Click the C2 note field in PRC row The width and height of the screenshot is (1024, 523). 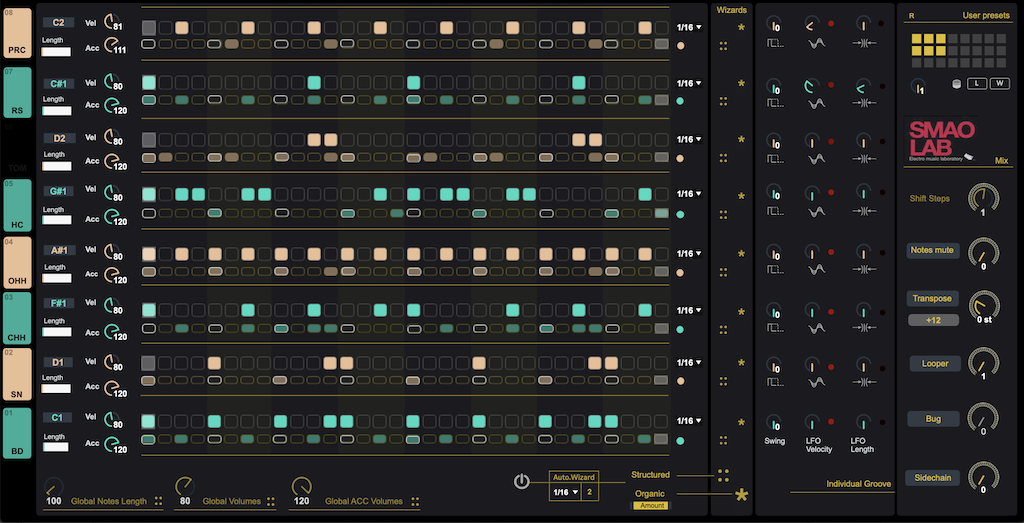pos(59,22)
